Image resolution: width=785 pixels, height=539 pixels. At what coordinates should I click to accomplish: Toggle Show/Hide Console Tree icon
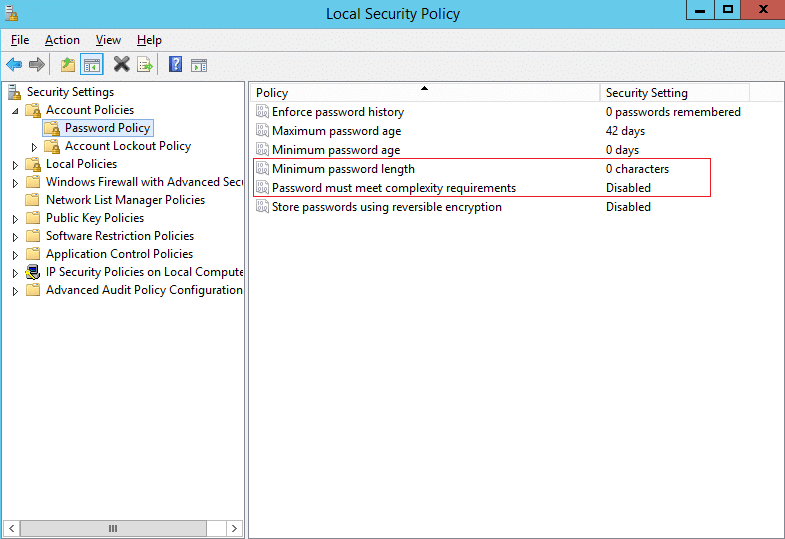point(92,65)
